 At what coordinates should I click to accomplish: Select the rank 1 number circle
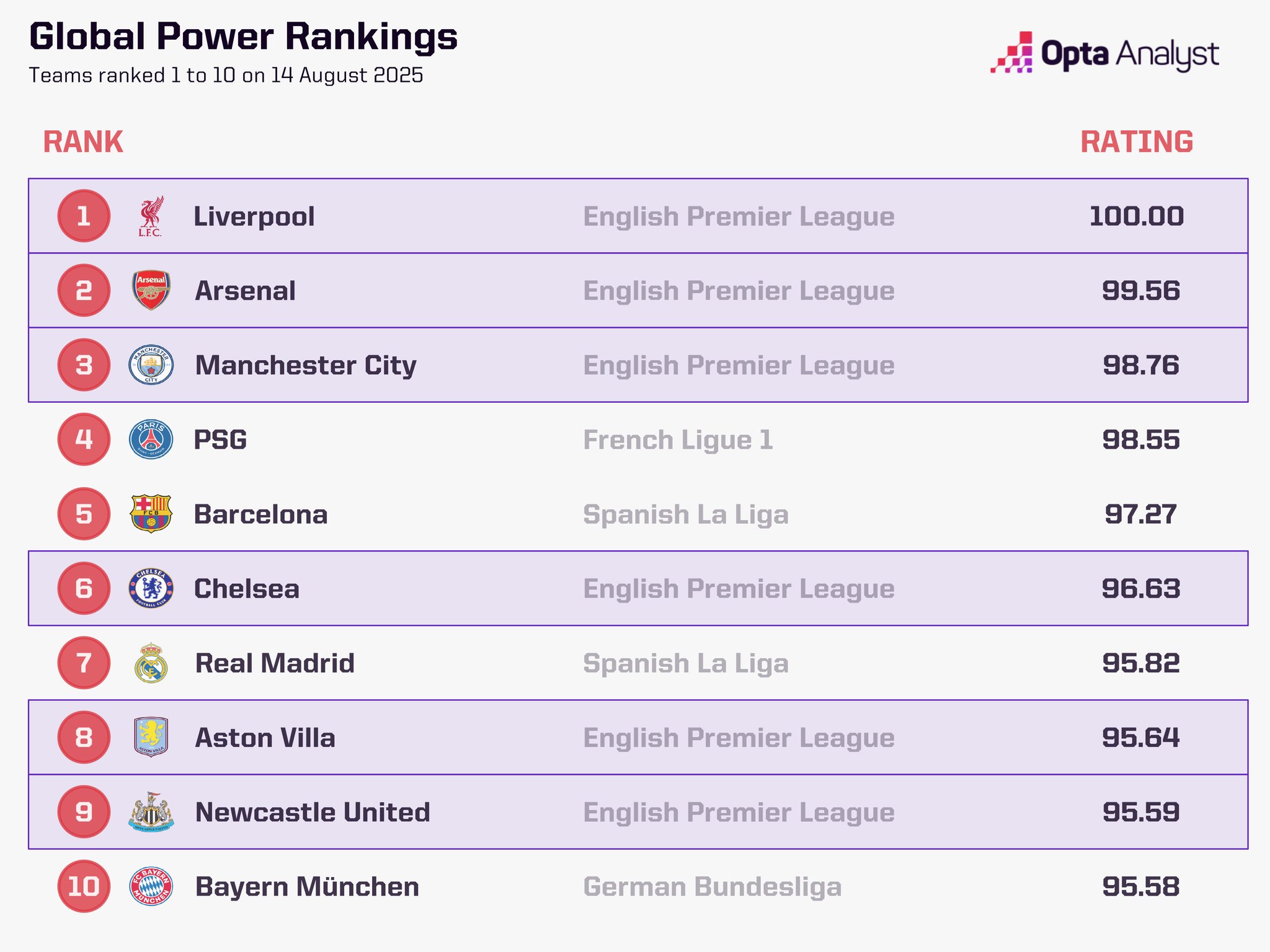84,216
